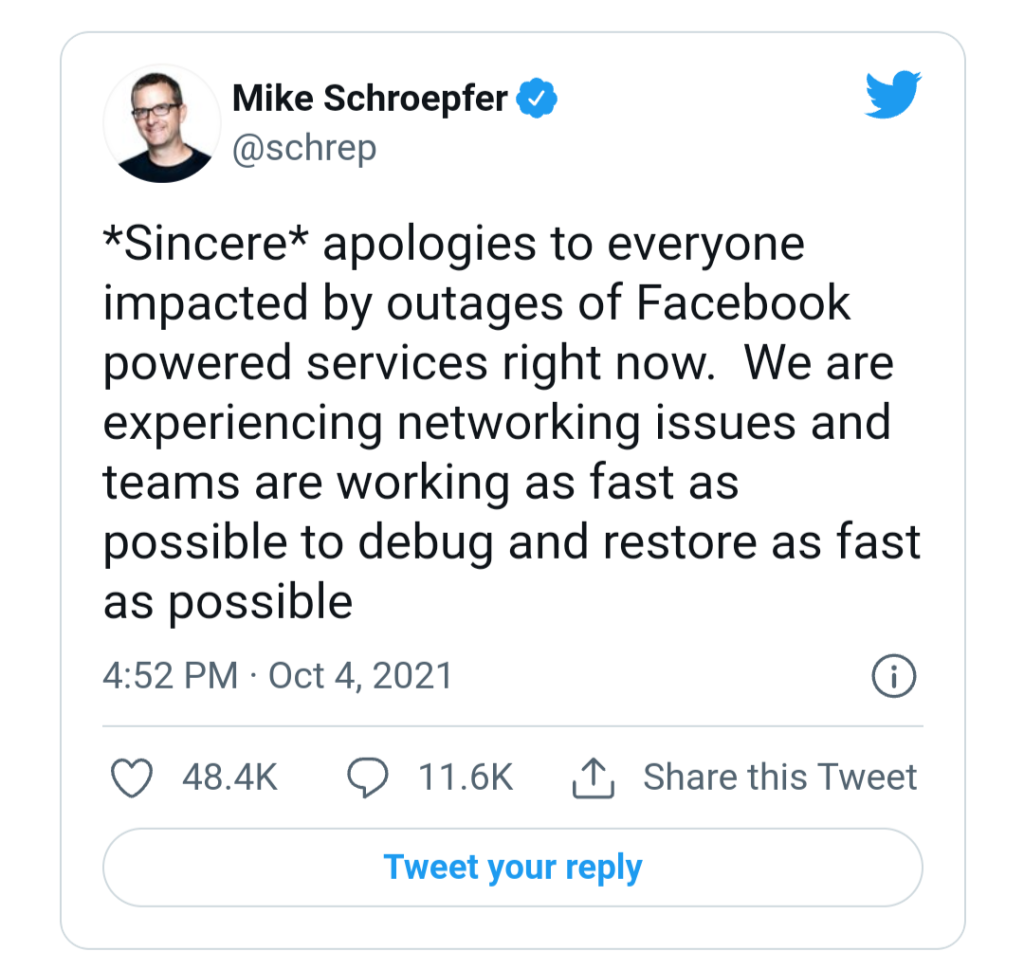Viewport: 1024px width, 970px height.
Task: Click the share upload arrow icon
Action: pos(591,778)
